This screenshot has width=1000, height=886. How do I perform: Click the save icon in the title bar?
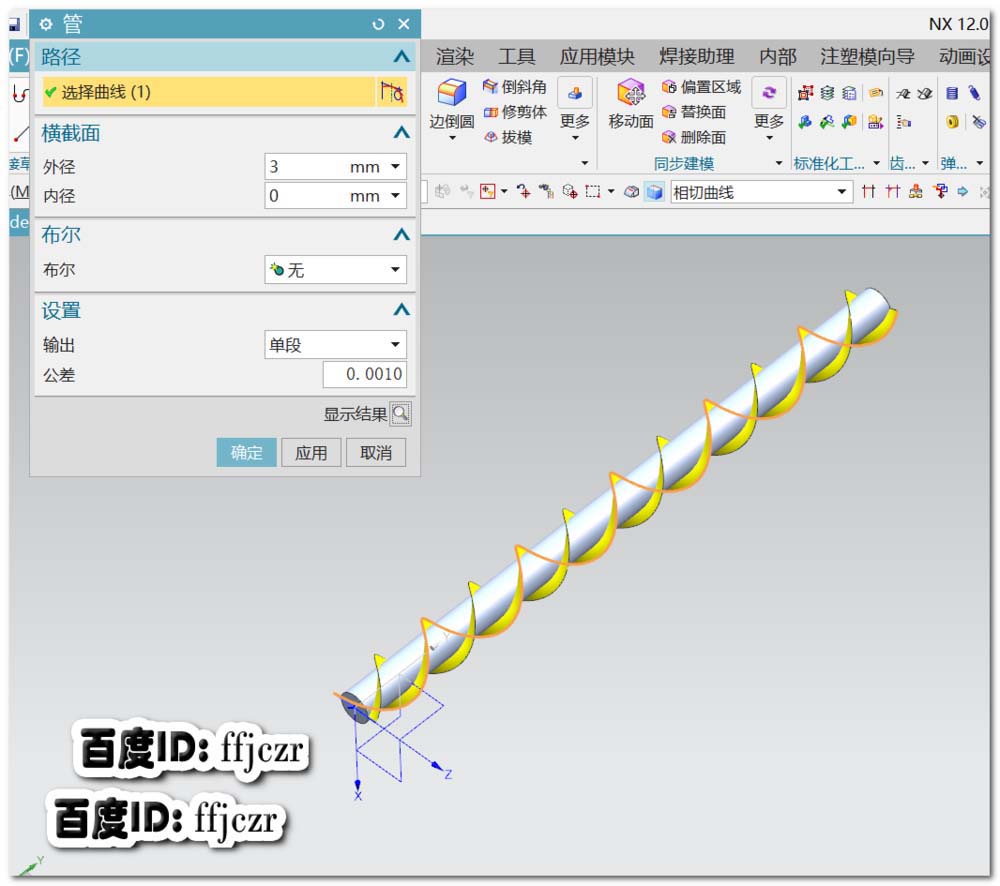tap(15, 26)
